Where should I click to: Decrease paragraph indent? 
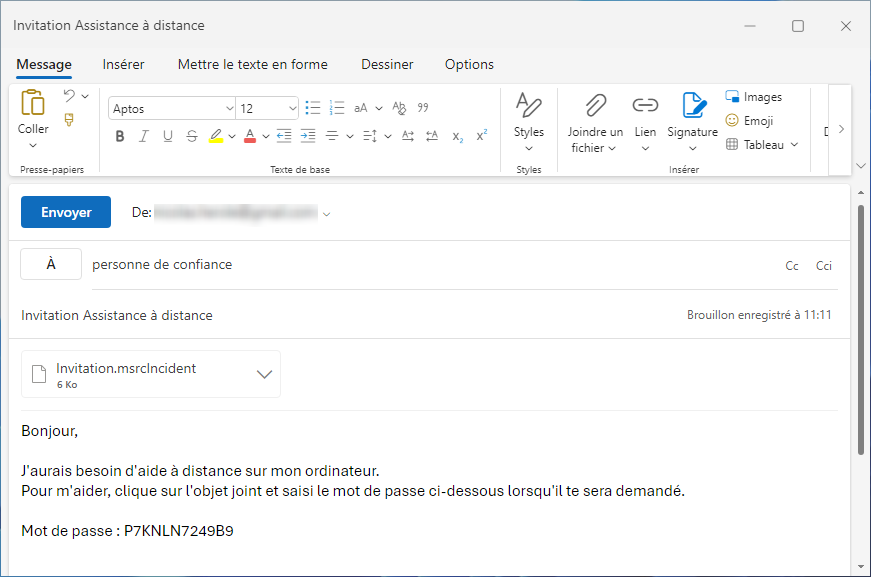click(284, 136)
